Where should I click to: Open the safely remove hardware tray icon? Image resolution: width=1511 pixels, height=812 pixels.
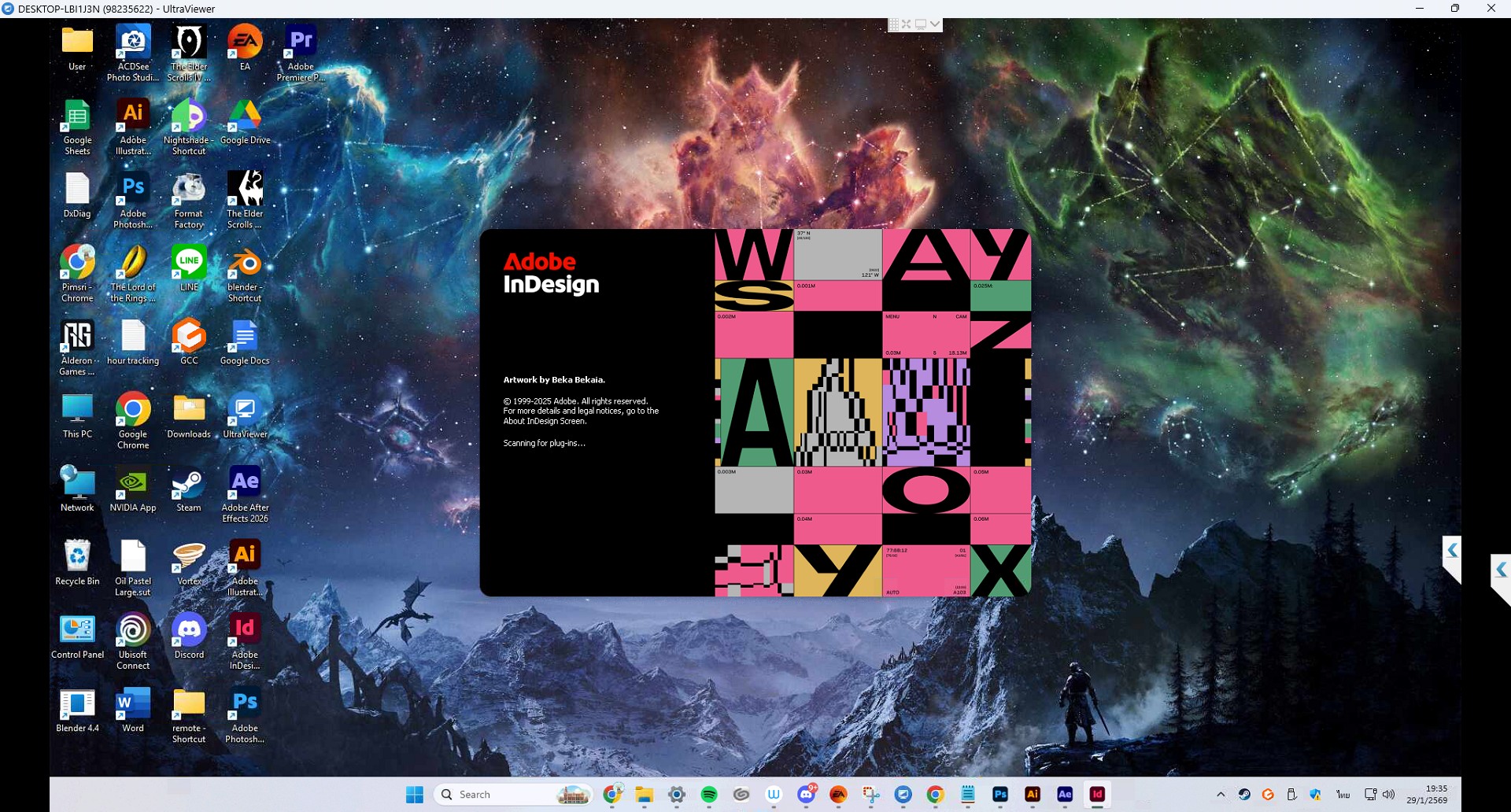(x=1291, y=795)
